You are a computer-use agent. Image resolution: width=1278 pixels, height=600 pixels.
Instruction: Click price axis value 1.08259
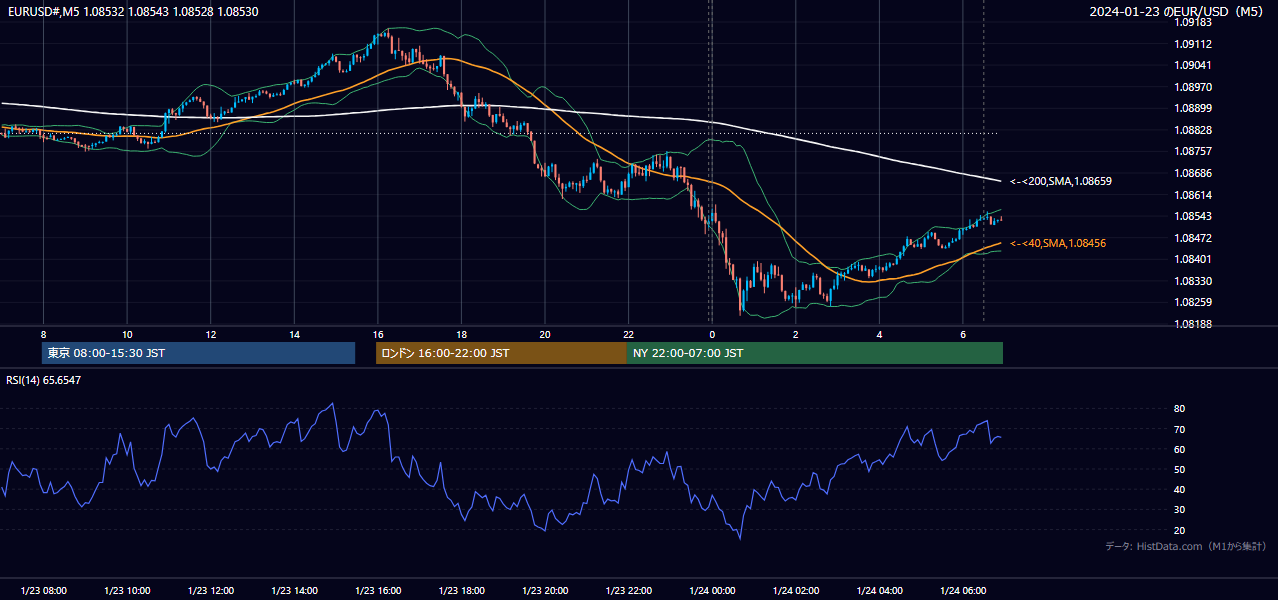tap(1193, 302)
